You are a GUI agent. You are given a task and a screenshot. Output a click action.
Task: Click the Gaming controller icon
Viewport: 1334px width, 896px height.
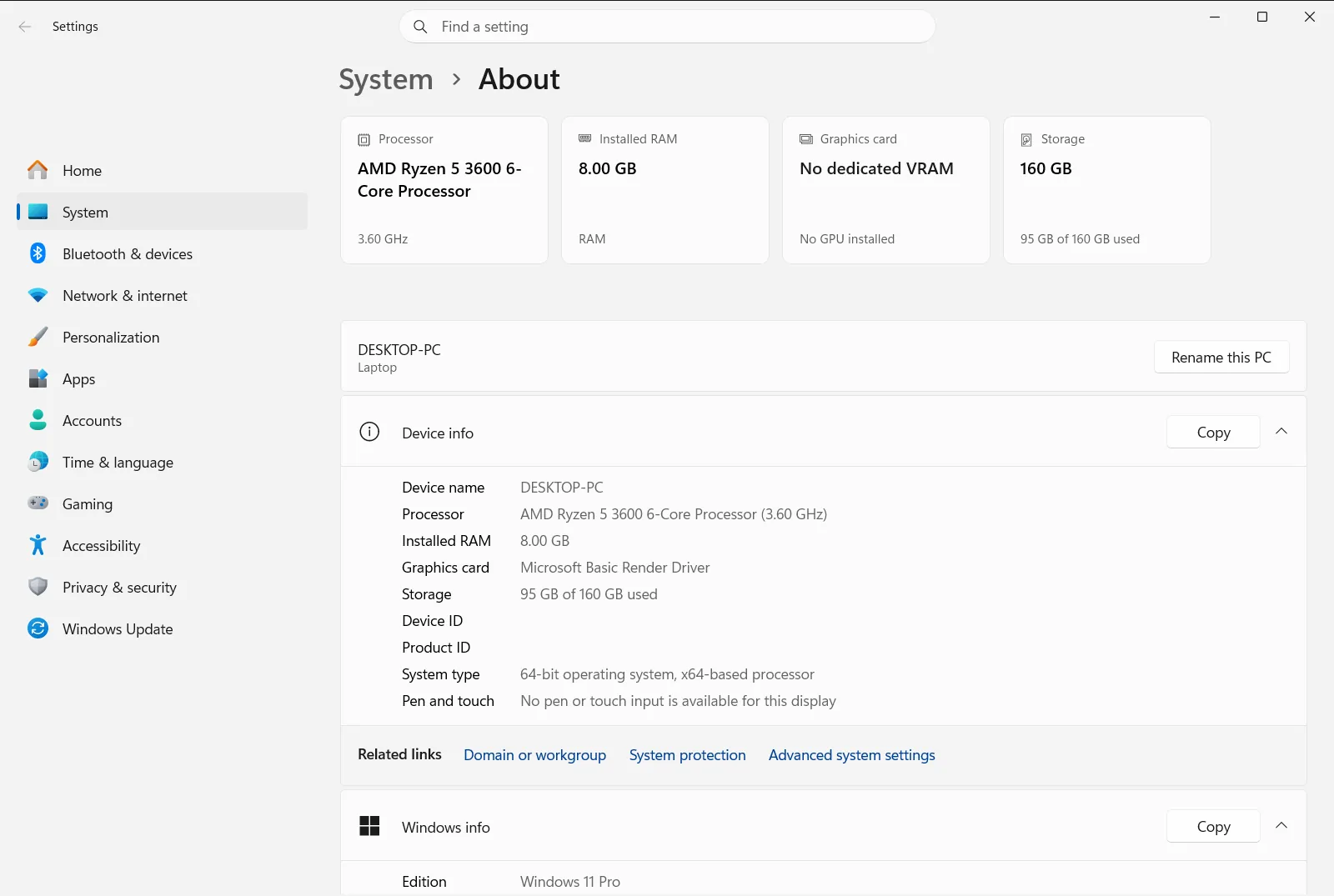pyautogui.click(x=38, y=503)
